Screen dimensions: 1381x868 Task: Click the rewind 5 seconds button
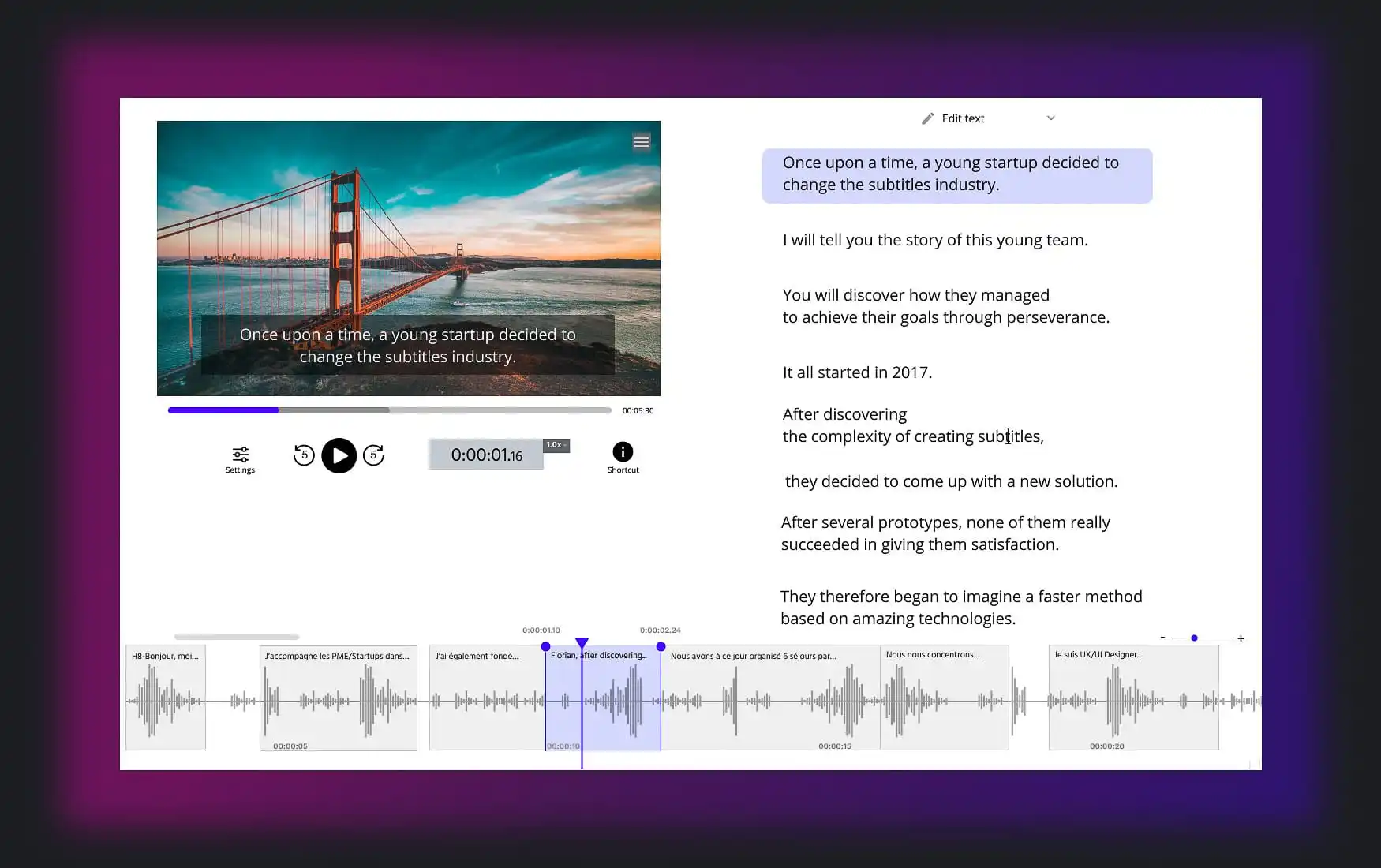pos(304,455)
